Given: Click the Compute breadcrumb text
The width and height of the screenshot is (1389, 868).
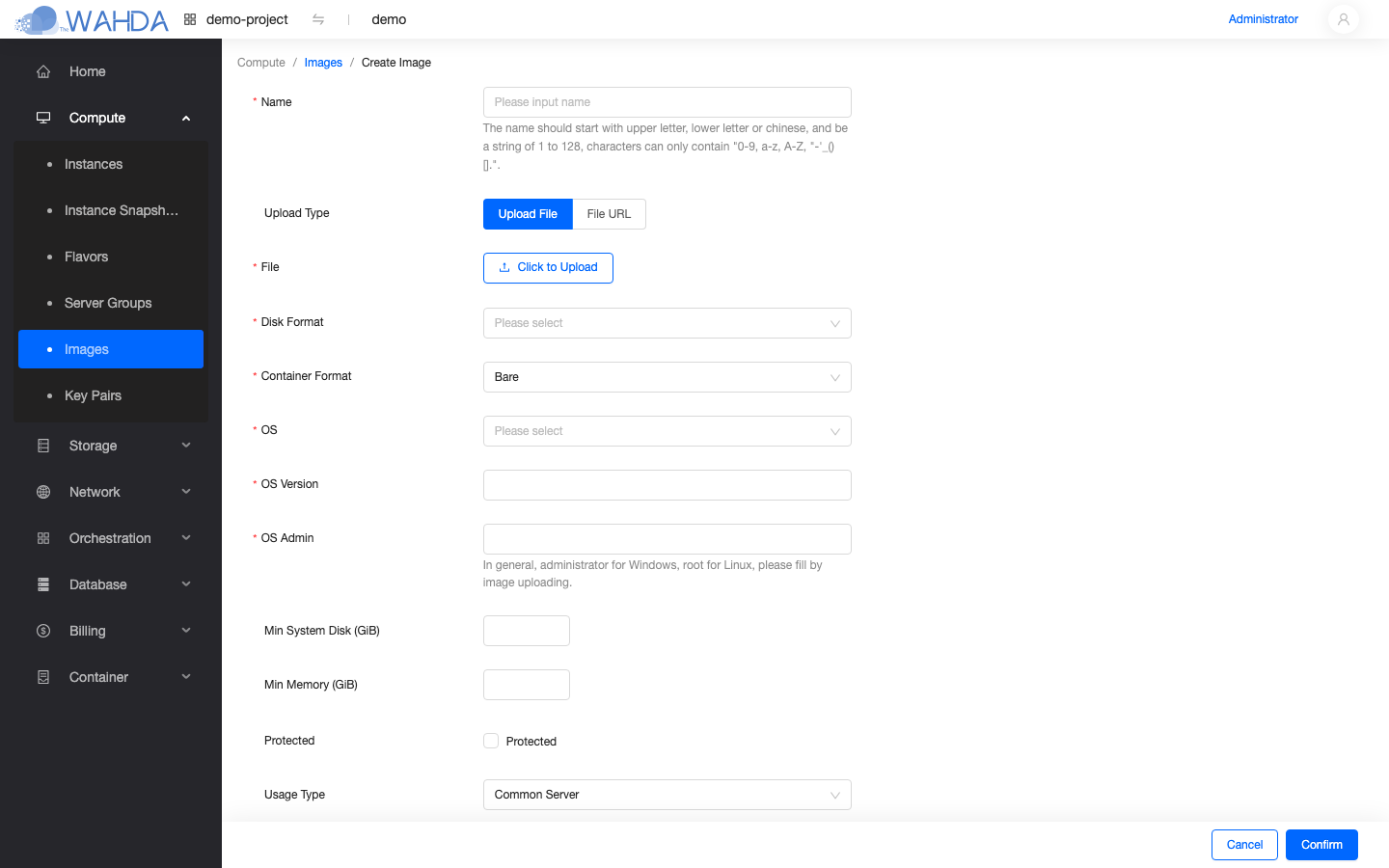Looking at the screenshot, I should (x=261, y=63).
